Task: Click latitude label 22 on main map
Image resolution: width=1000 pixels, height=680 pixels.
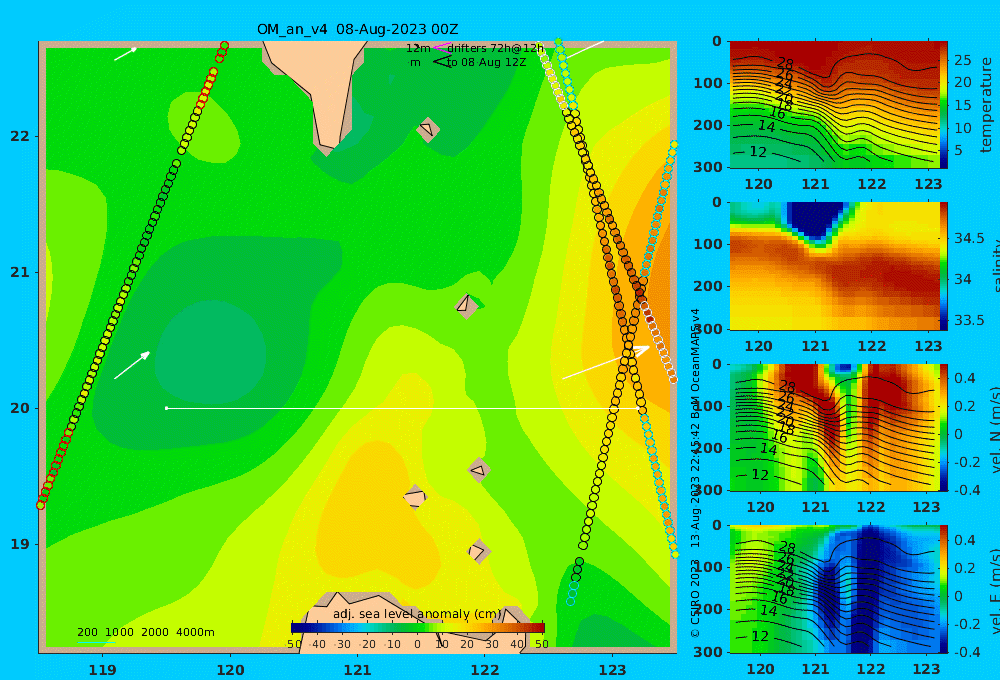Action: [x=20, y=136]
